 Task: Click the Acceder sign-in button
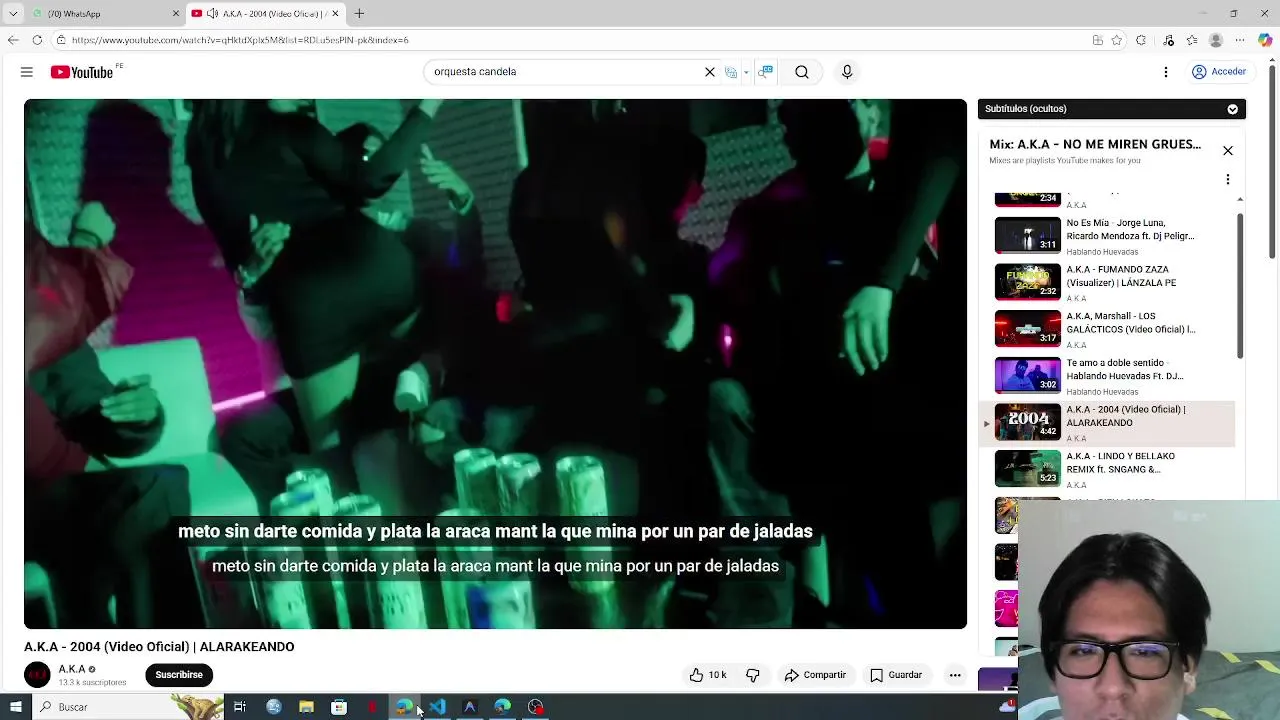click(x=1219, y=72)
